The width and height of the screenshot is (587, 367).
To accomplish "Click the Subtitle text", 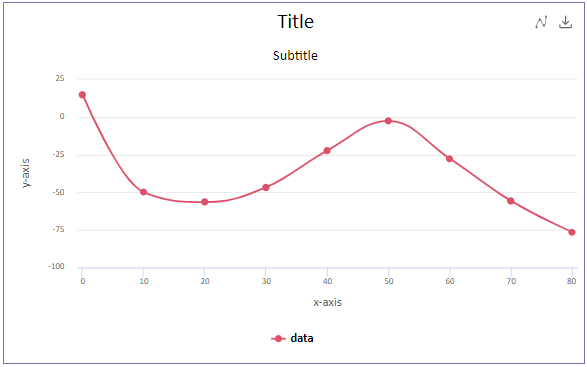I will click(x=295, y=55).
